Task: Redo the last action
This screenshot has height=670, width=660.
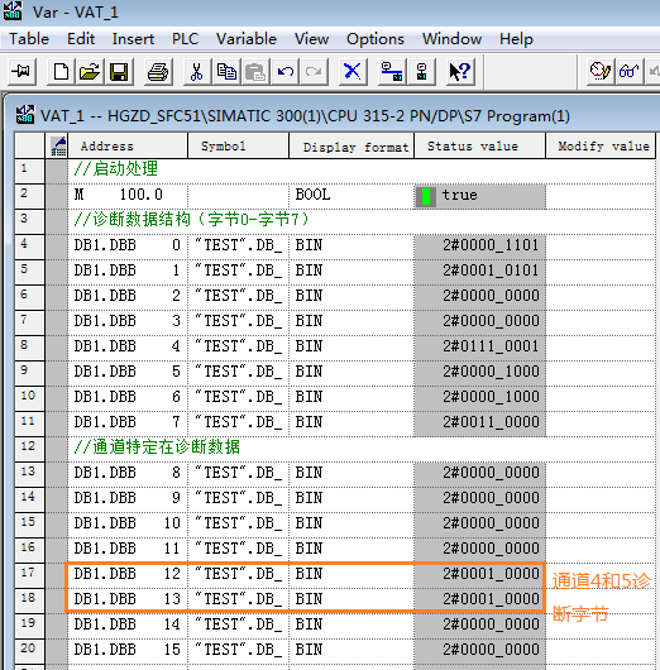Action: click(314, 71)
